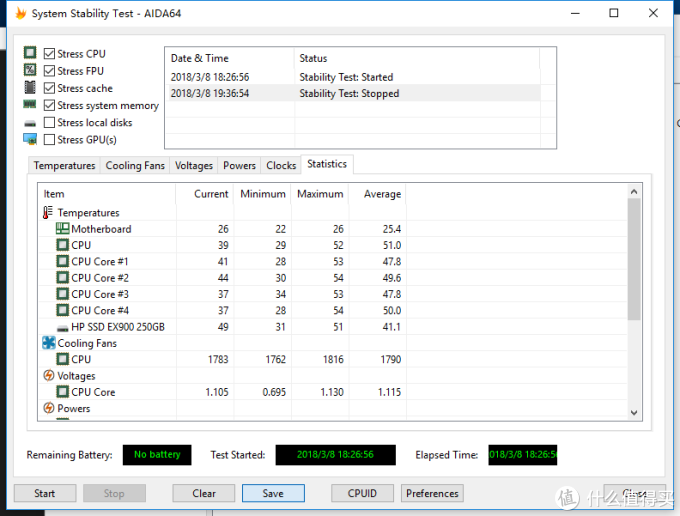Click the CPU Core #4 chip icon
Screen dimensions: 680x516
pyautogui.click(x=62, y=310)
